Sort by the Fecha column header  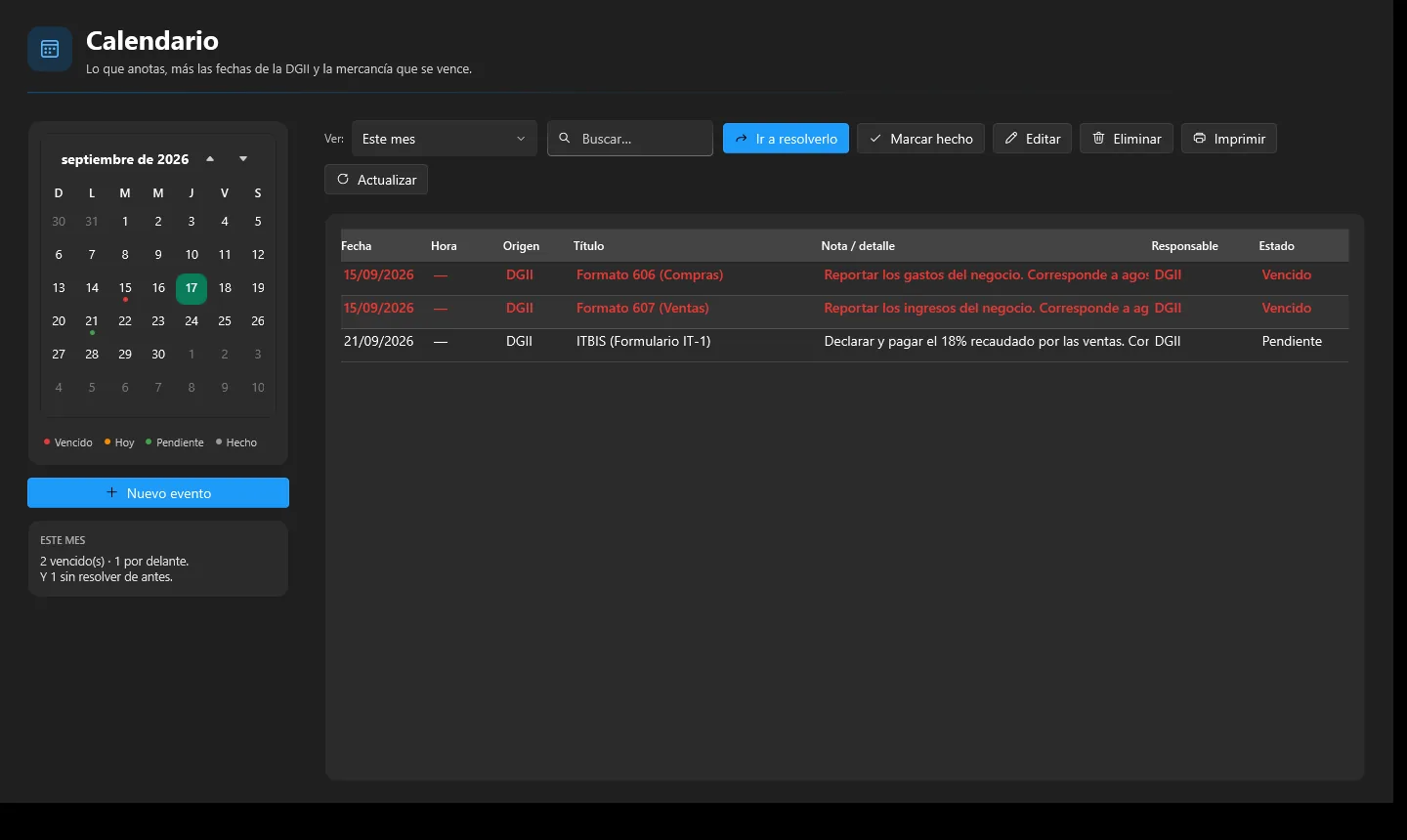pyautogui.click(x=357, y=246)
